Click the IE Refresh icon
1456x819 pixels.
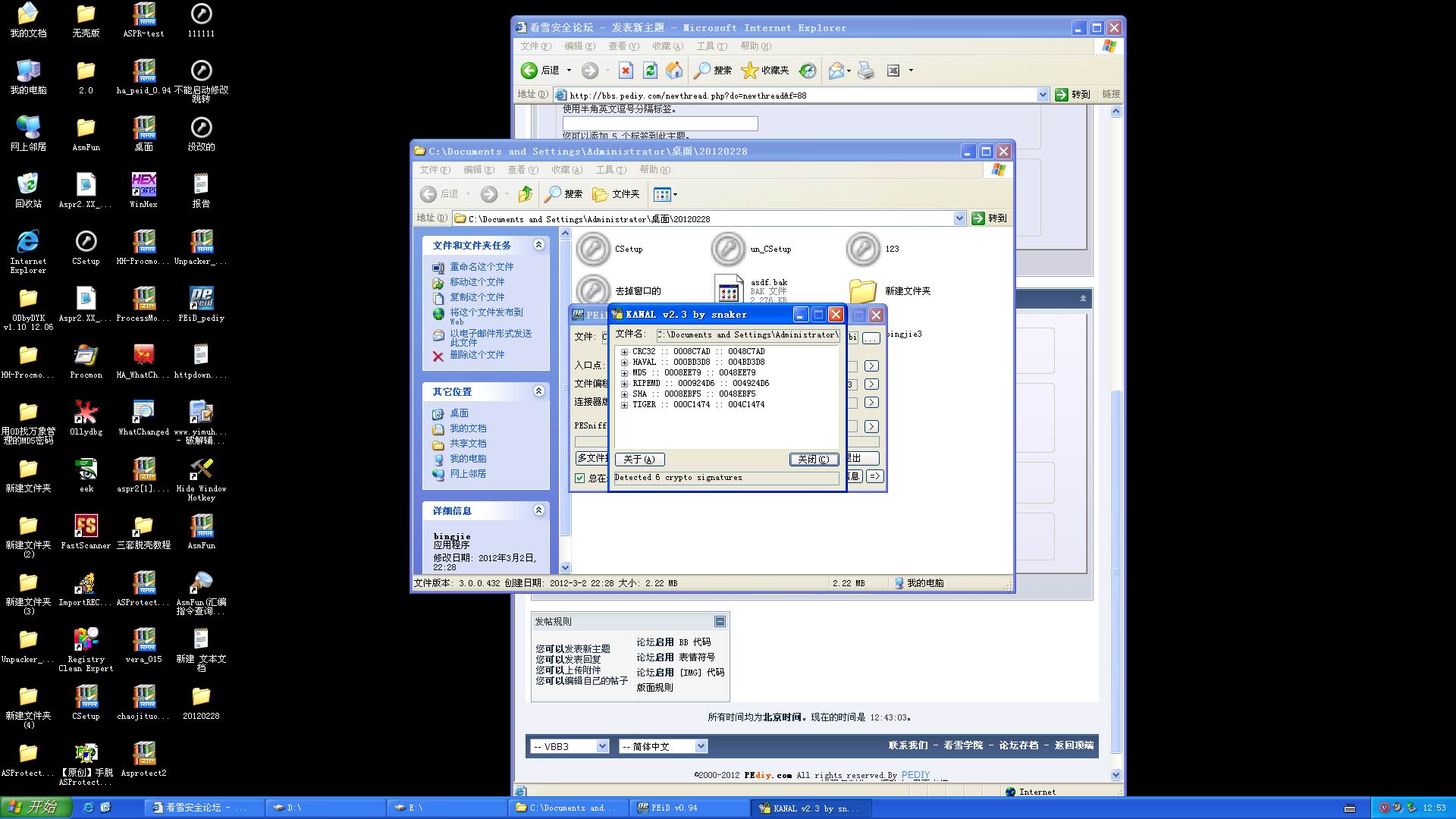(650, 71)
